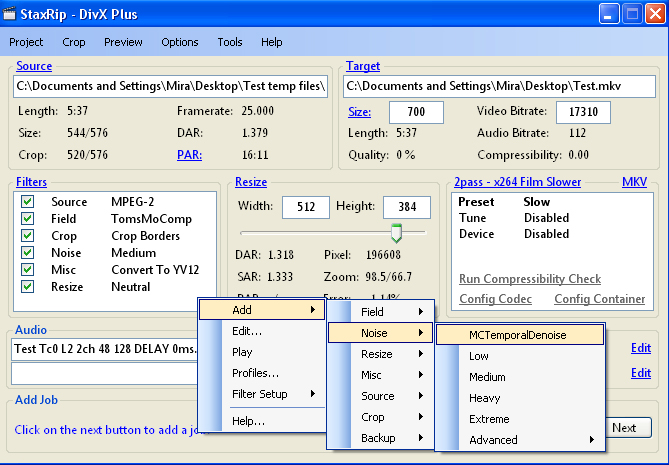Image resolution: width=669 pixels, height=465 pixels.
Task: Click the resize slider thumb
Action: 396,233
